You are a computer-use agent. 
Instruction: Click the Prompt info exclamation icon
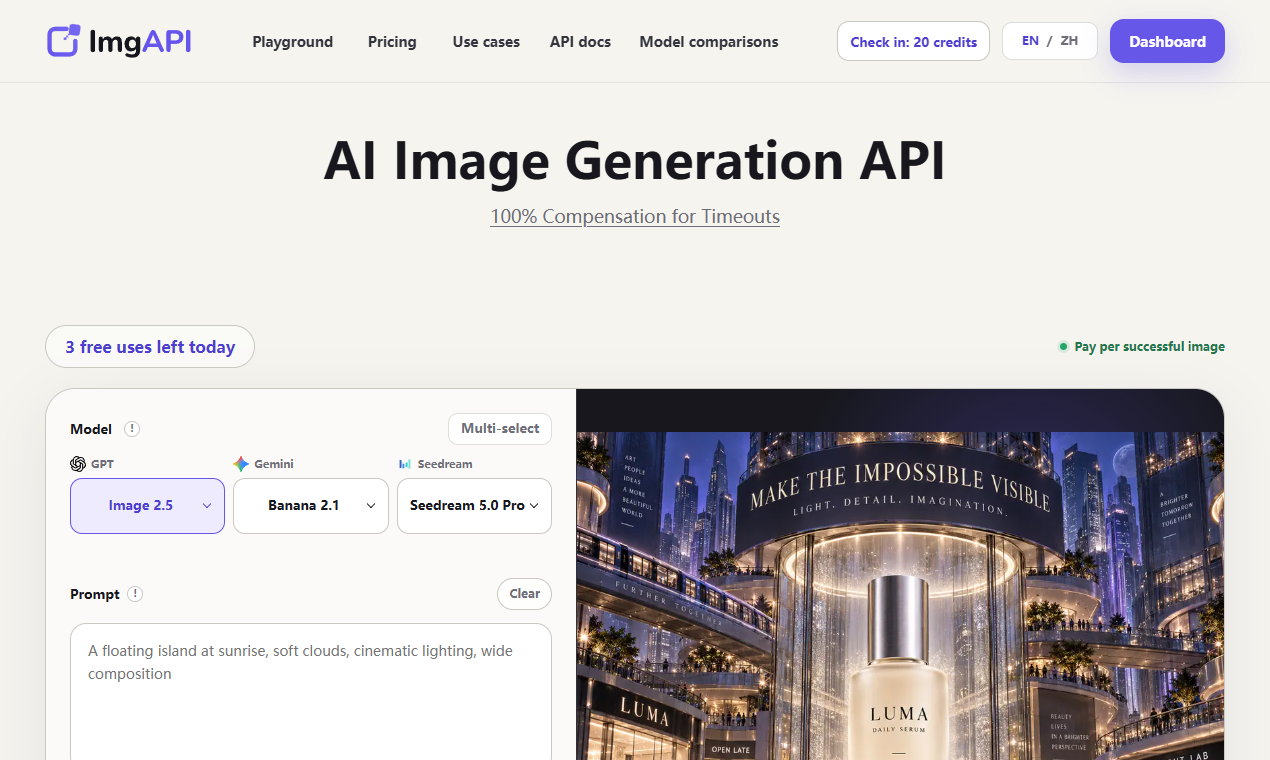pyautogui.click(x=135, y=594)
